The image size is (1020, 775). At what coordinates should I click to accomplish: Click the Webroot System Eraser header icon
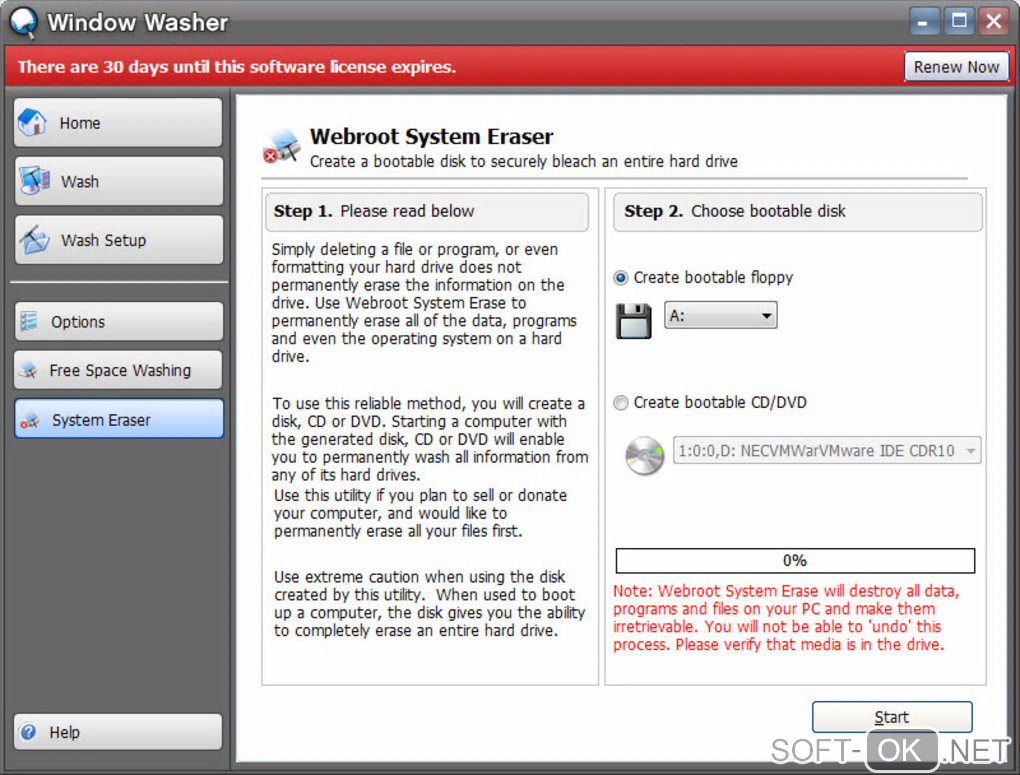click(x=282, y=146)
